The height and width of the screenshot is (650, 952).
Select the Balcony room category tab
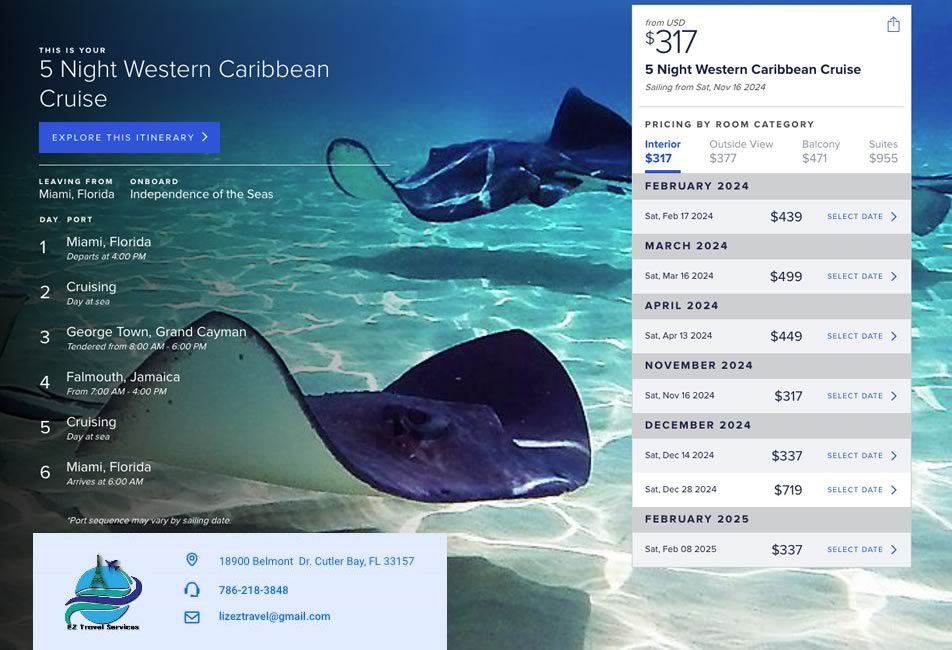(820, 151)
